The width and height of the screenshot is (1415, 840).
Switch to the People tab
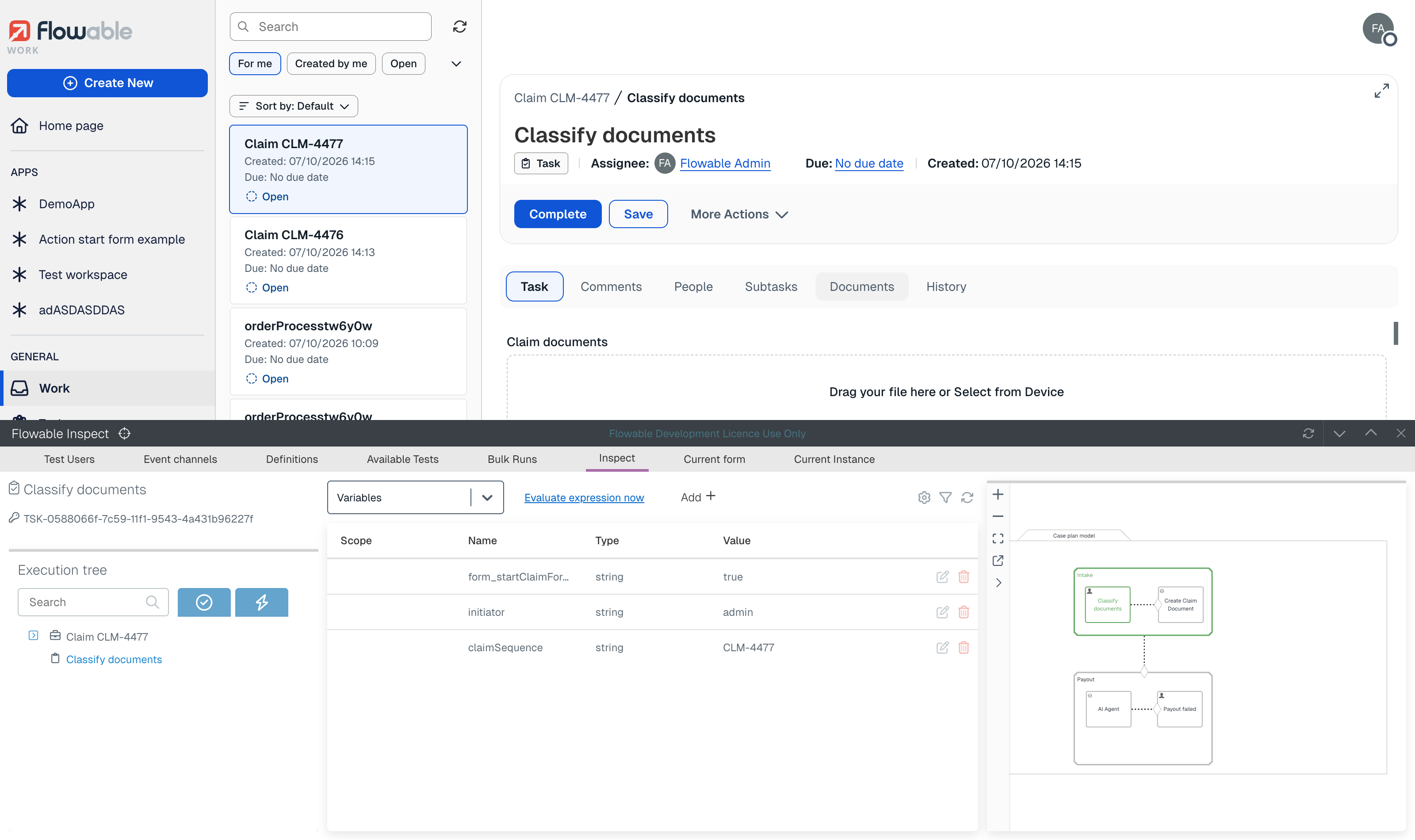click(x=693, y=287)
